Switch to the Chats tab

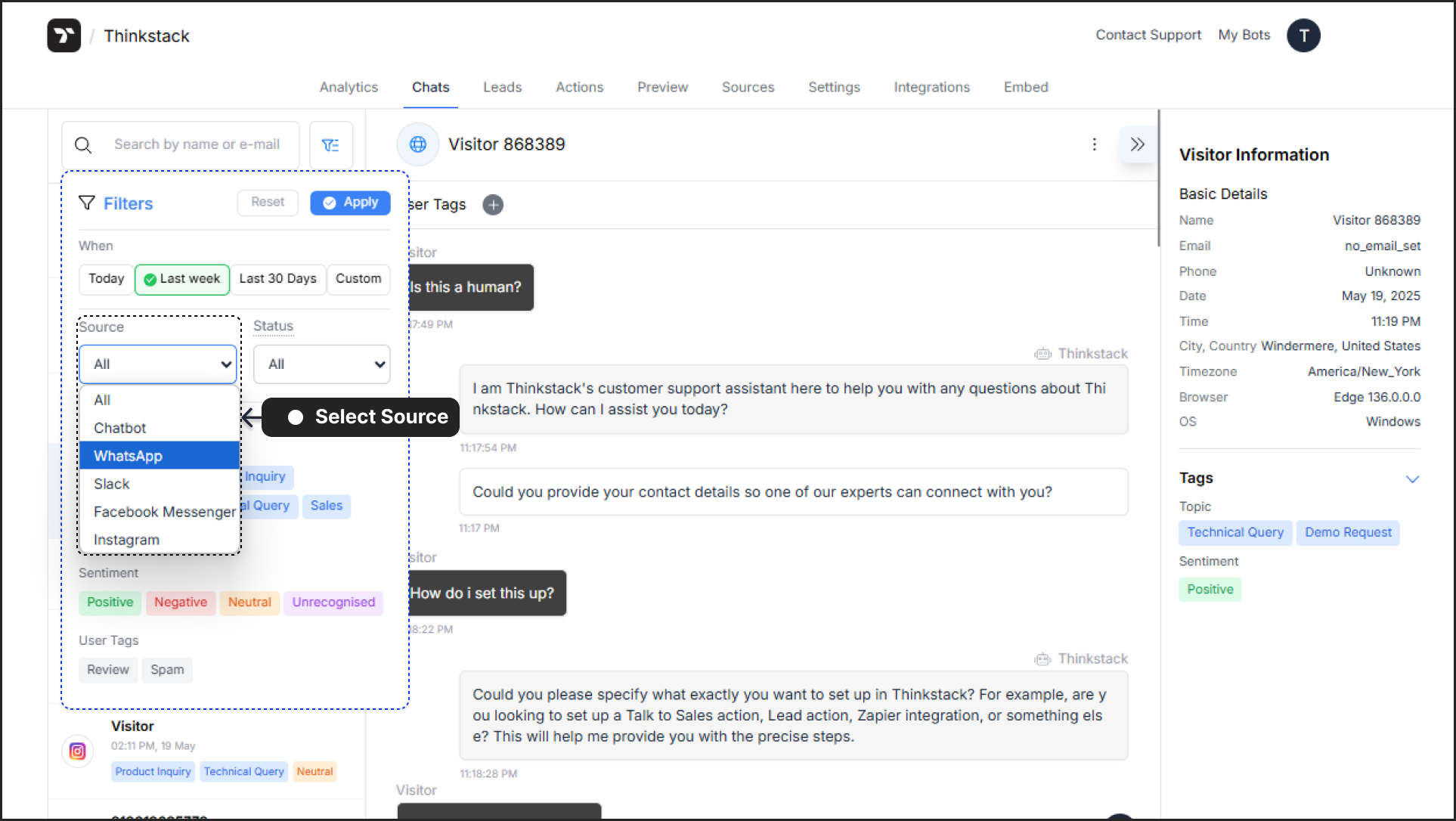[431, 87]
